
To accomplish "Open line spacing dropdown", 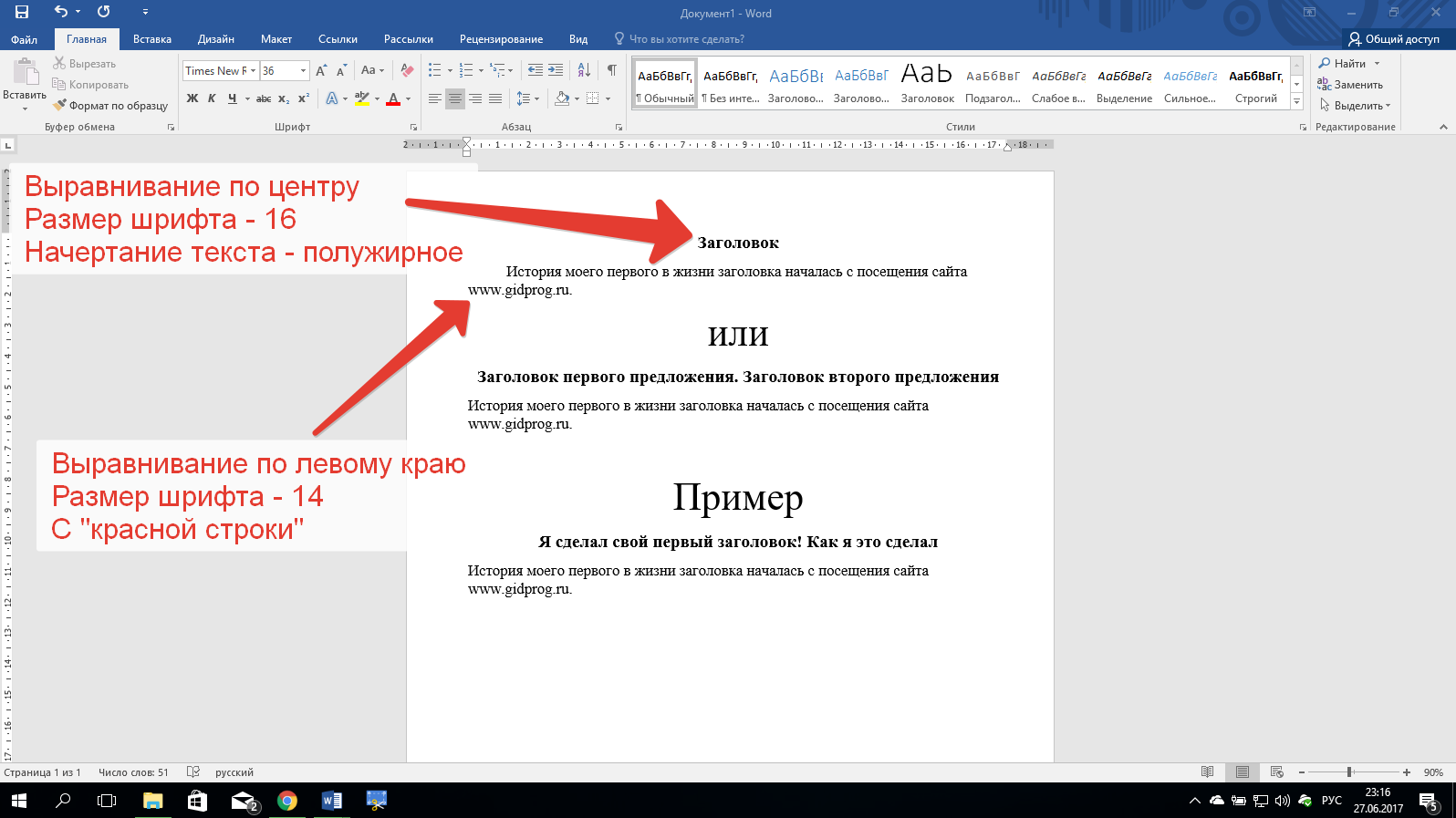I will 528,98.
